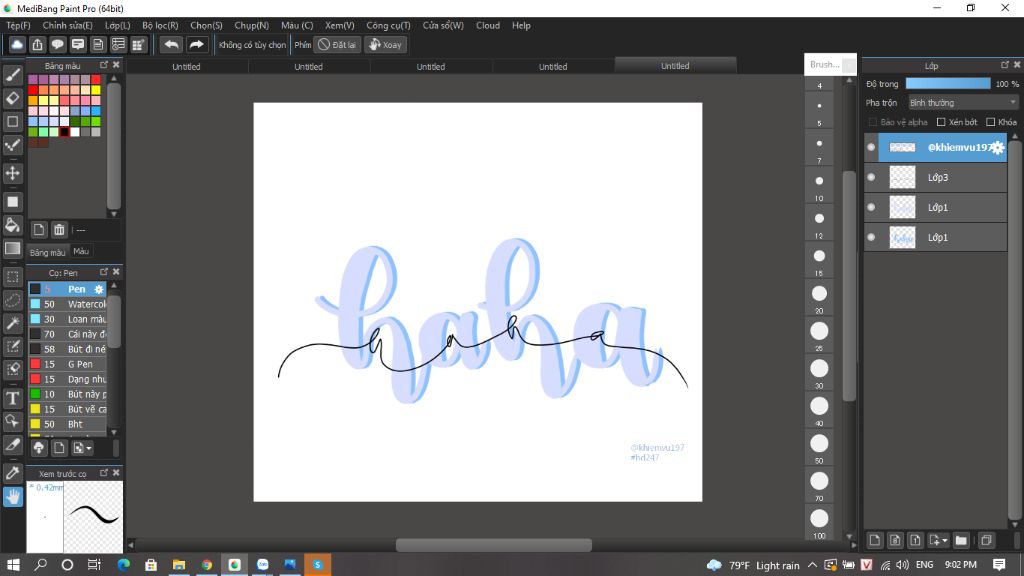This screenshot has height=576, width=1024.
Task: Hide the Lớp3 layer
Action: click(x=871, y=177)
